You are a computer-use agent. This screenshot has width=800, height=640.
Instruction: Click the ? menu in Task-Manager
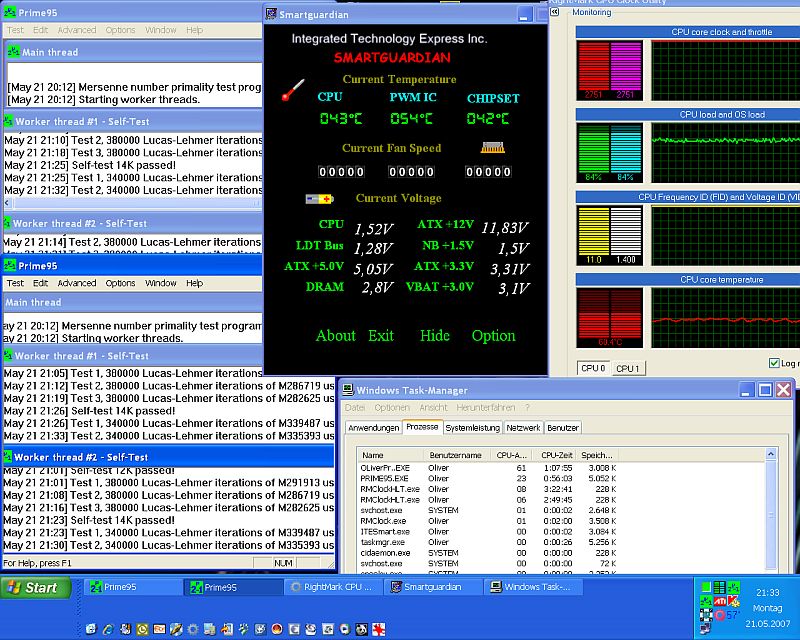pos(528,407)
